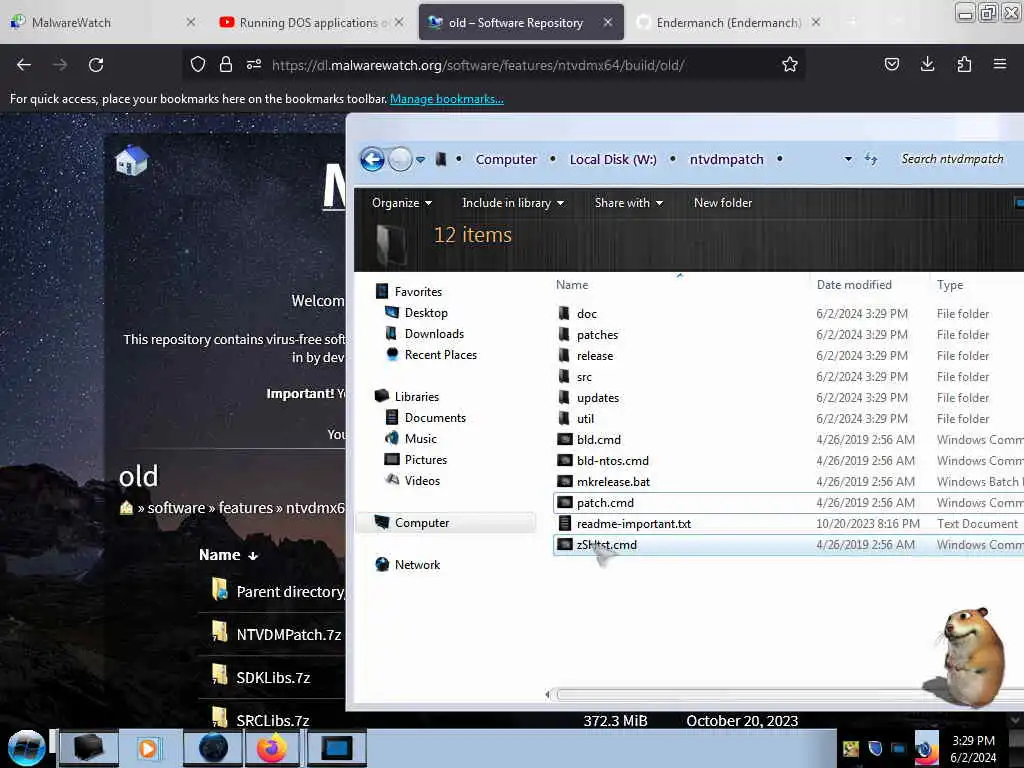Open the recent locations dropdown arrow in Explorer
This screenshot has height=768, width=1024.
click(x=421, y=159)
